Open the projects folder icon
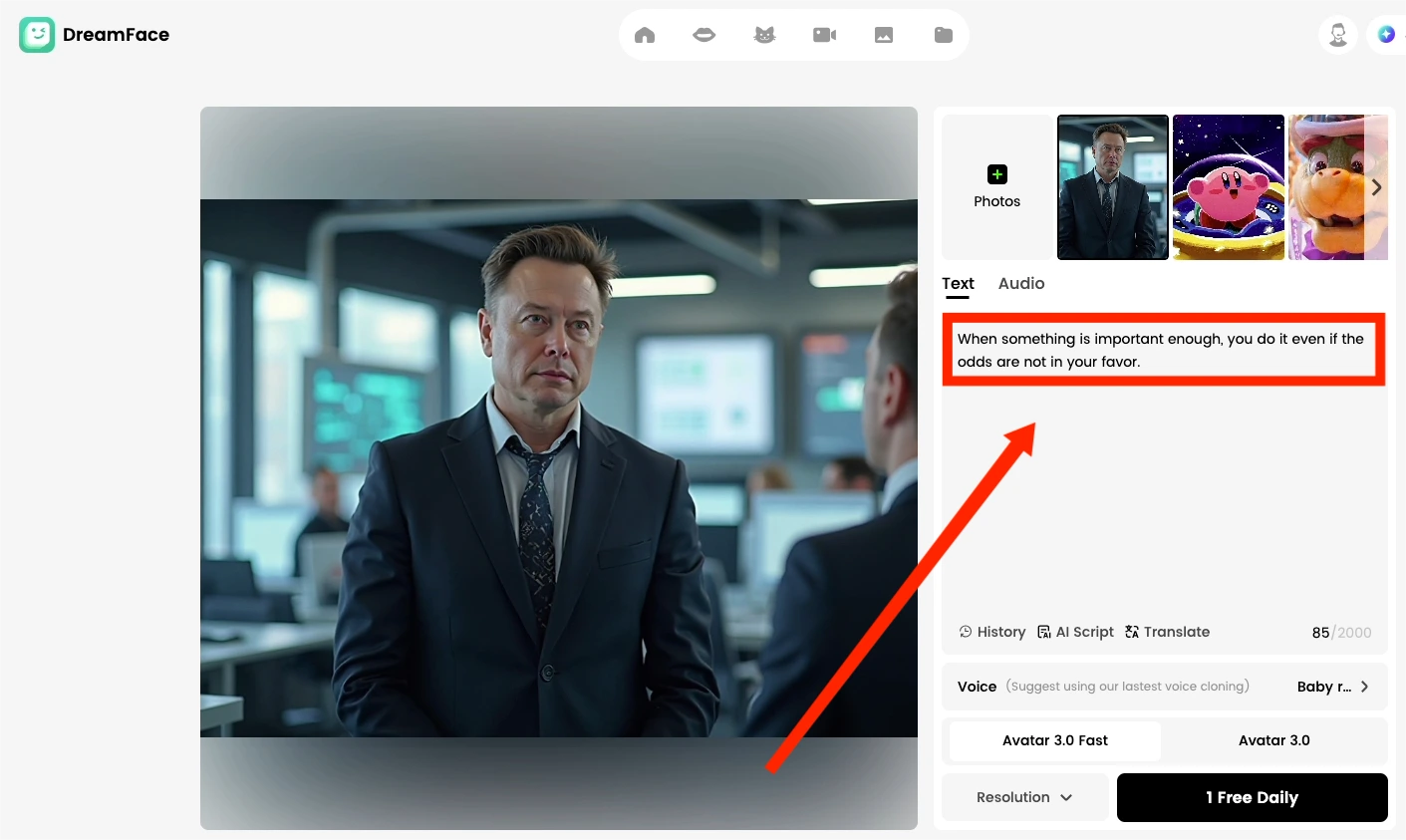This screenshot has width=1406, height=840. [943, 34]
